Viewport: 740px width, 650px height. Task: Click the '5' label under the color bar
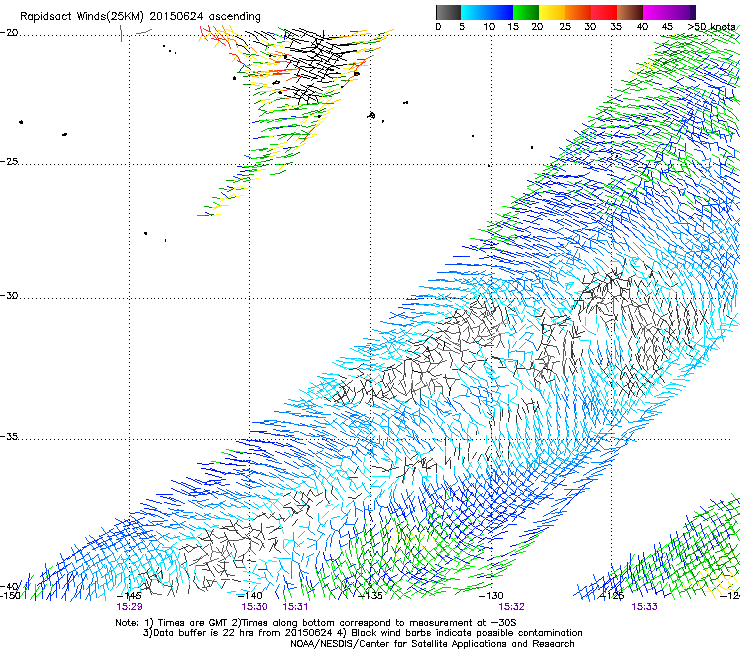coord(462,26)
